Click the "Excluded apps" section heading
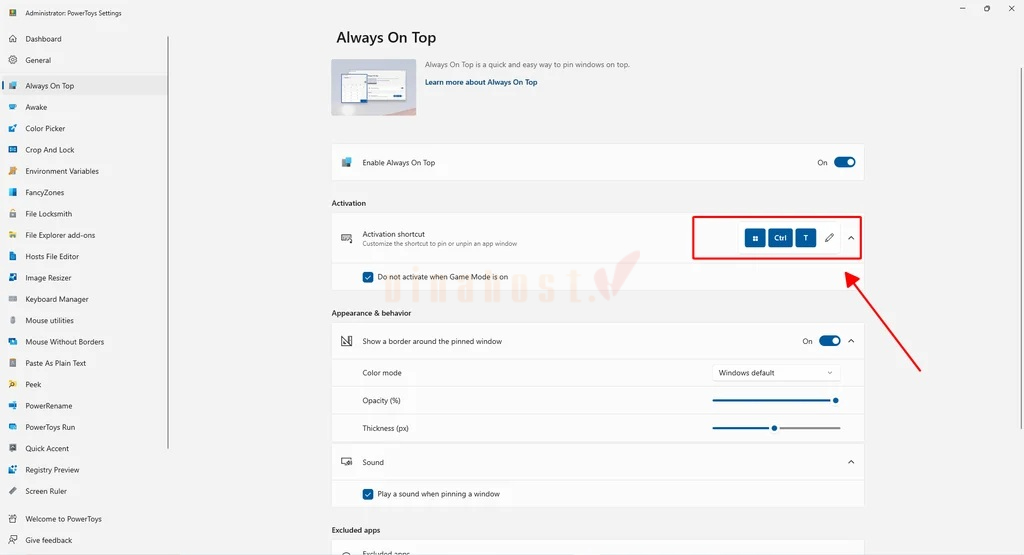The width and height of the screenshot is (1024, 555). pos(356,530)
